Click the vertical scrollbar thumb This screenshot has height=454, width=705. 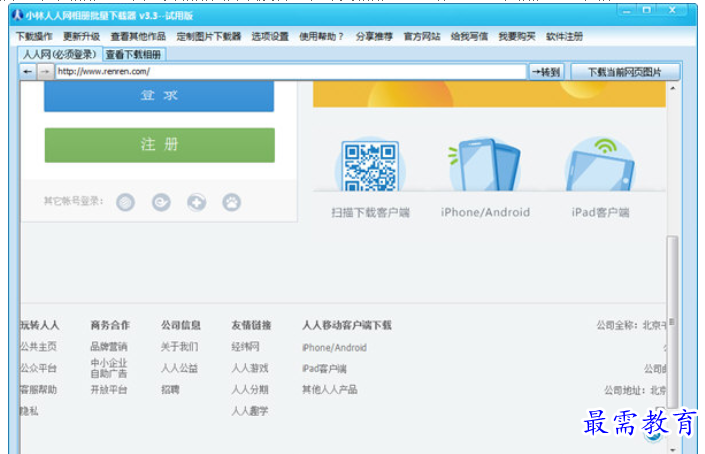point(672,321)
